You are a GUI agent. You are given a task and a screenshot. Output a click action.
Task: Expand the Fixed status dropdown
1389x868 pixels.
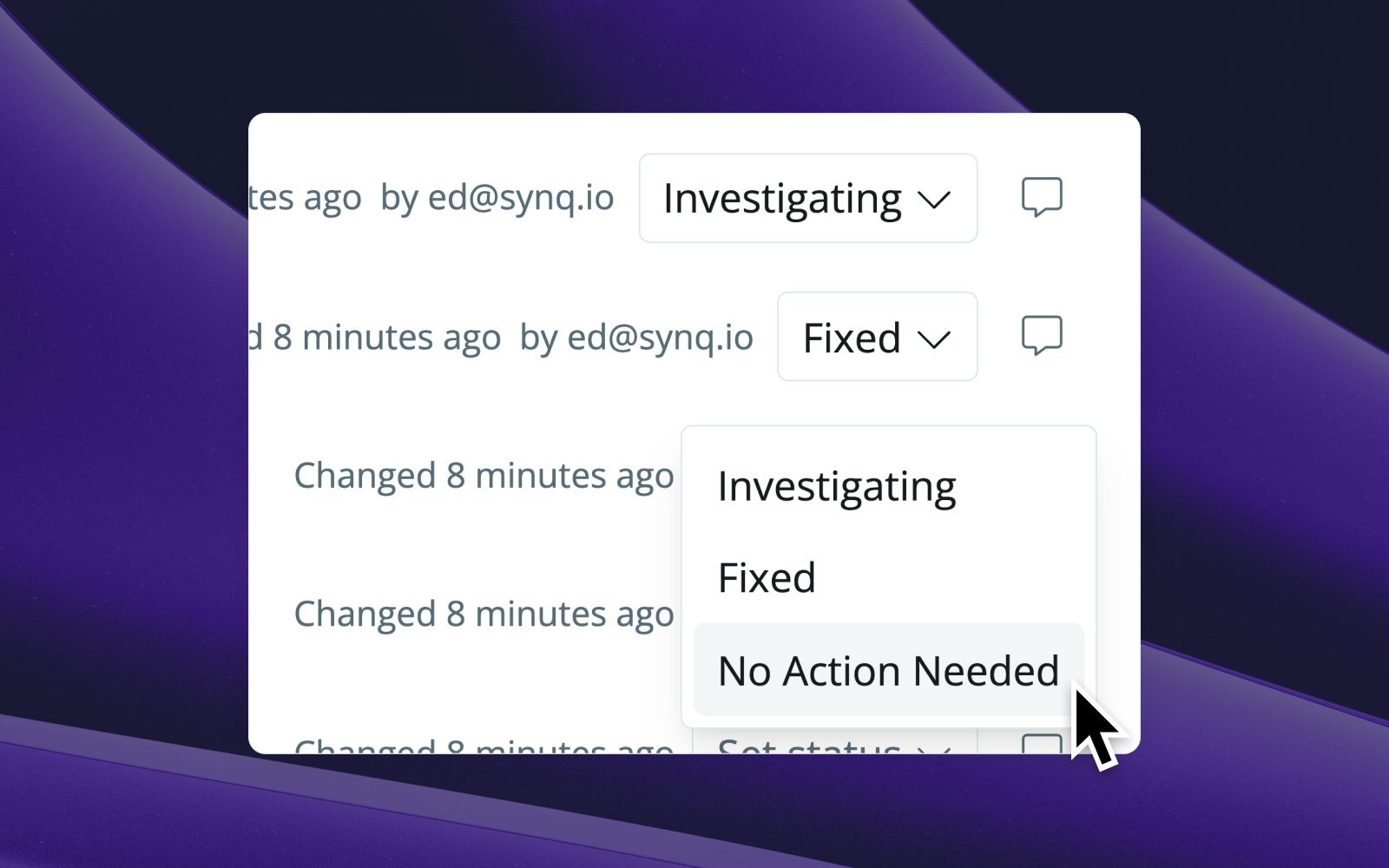(x=878, y=337)
